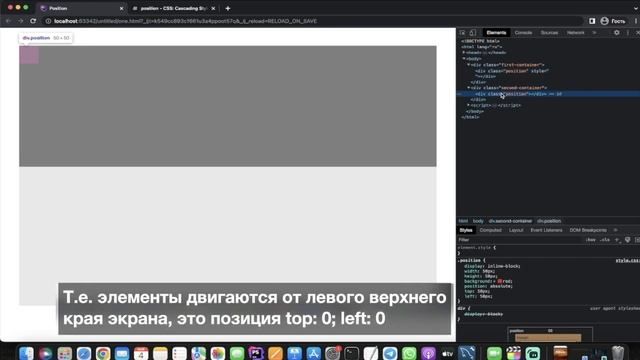Open App Store from the Dock

click(313, 353)
